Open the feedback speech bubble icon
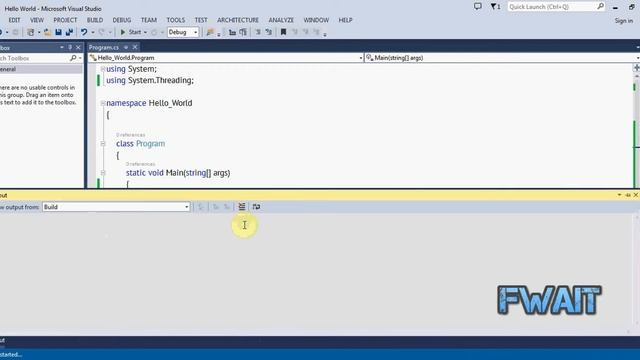Image resolution: width=640 pixels, height=360 pixels. 478,7
